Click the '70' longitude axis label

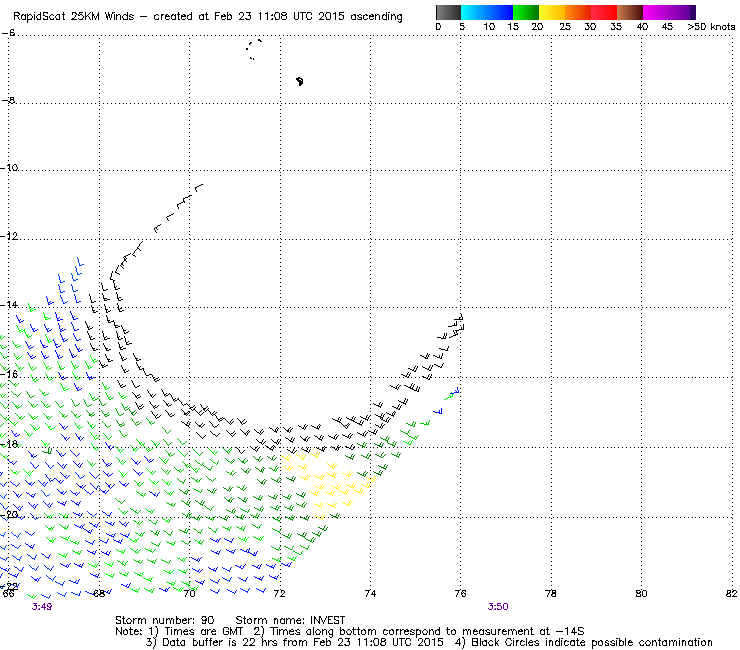tap(190, 594)
